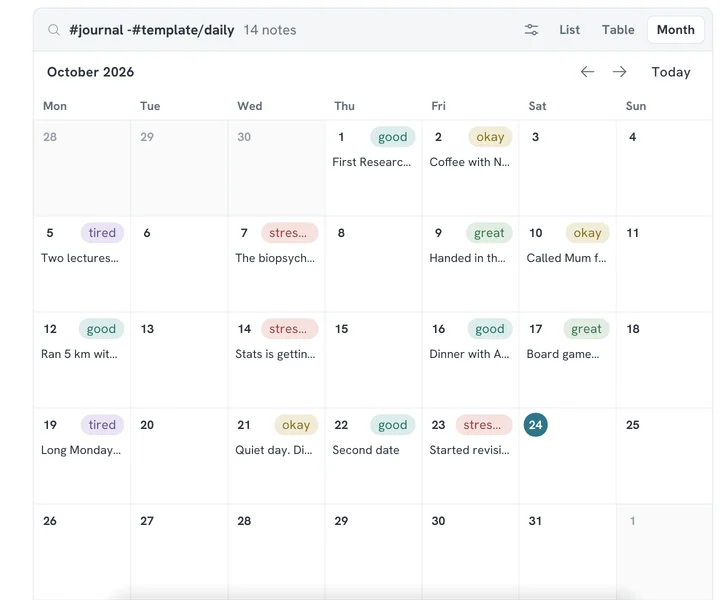Screen dimensions: 720x600
Task: Open the 'Stats is gettin...' note
Action: 275,354
